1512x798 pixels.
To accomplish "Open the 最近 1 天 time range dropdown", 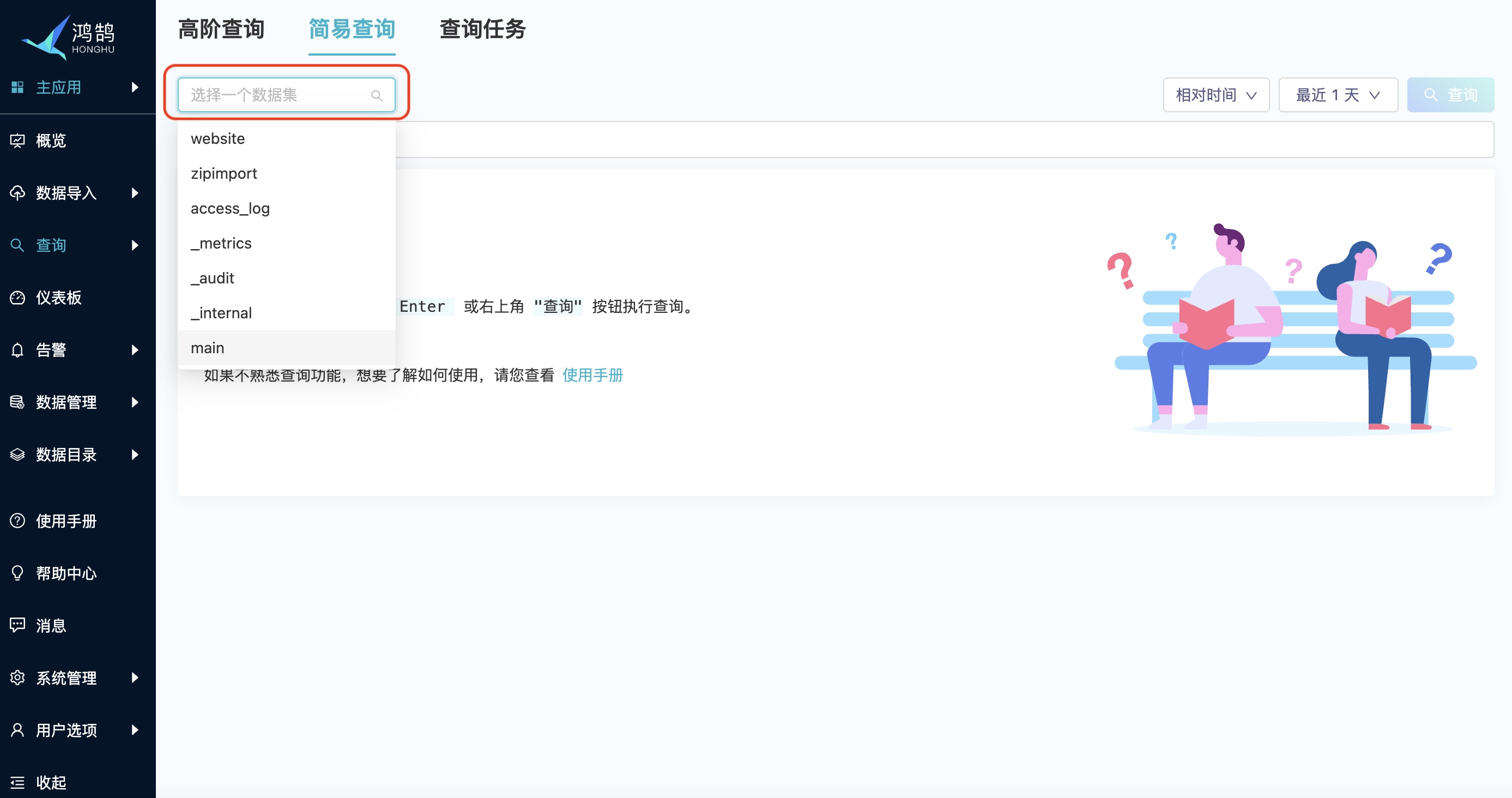I will [1338, 95].
